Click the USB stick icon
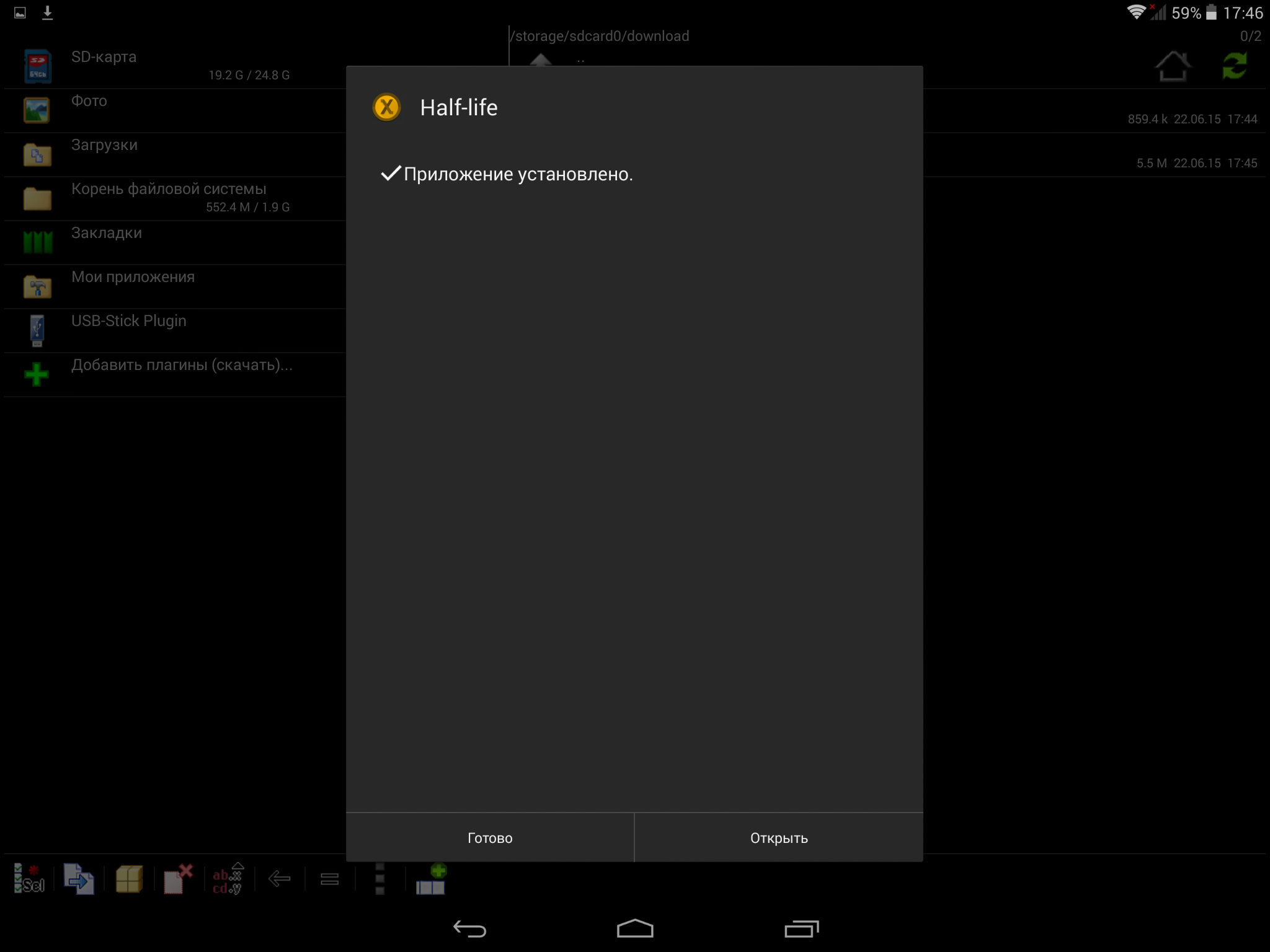Viewport: 1270px width, 952px height. tap(37, 330)
